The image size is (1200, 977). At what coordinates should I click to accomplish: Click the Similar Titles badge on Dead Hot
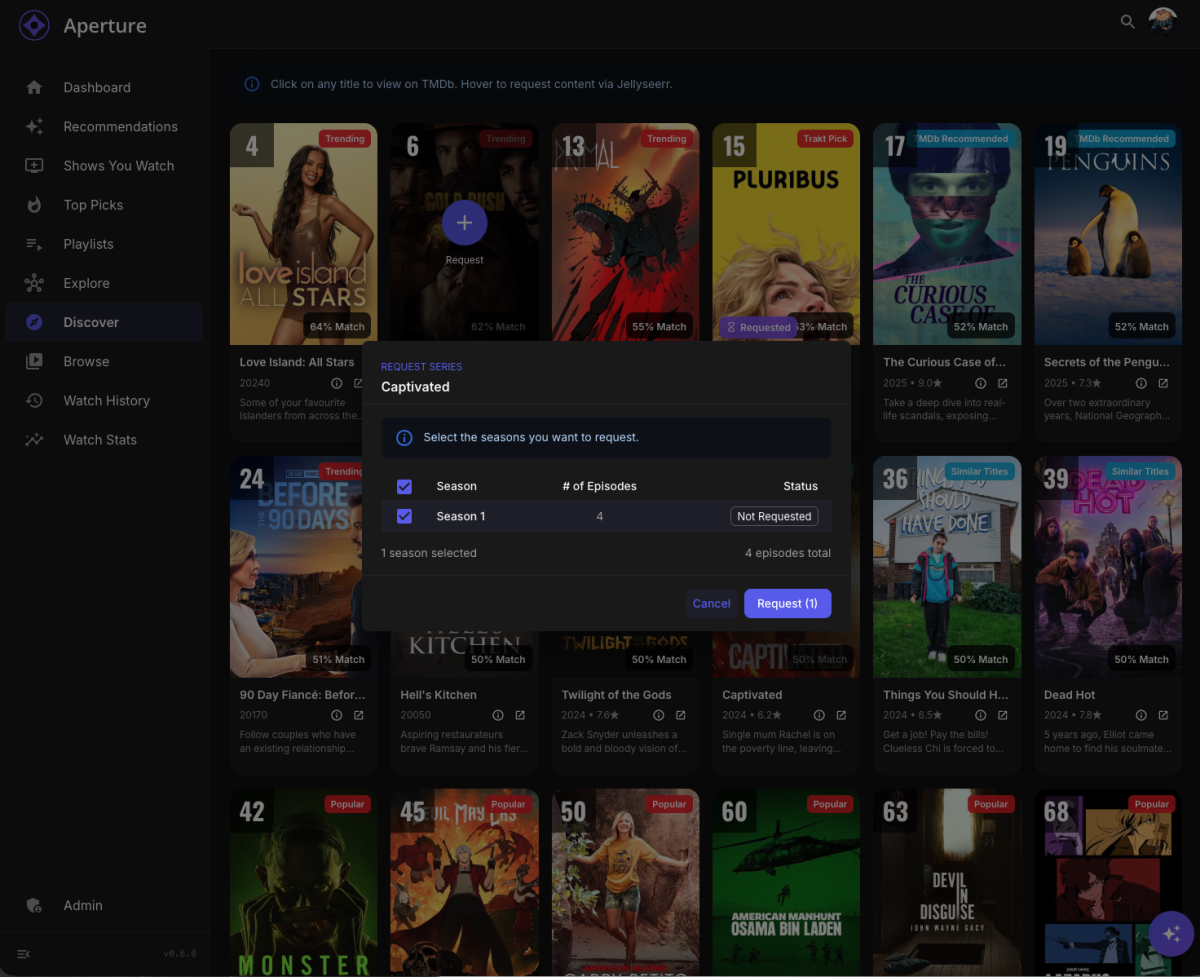1140,471
